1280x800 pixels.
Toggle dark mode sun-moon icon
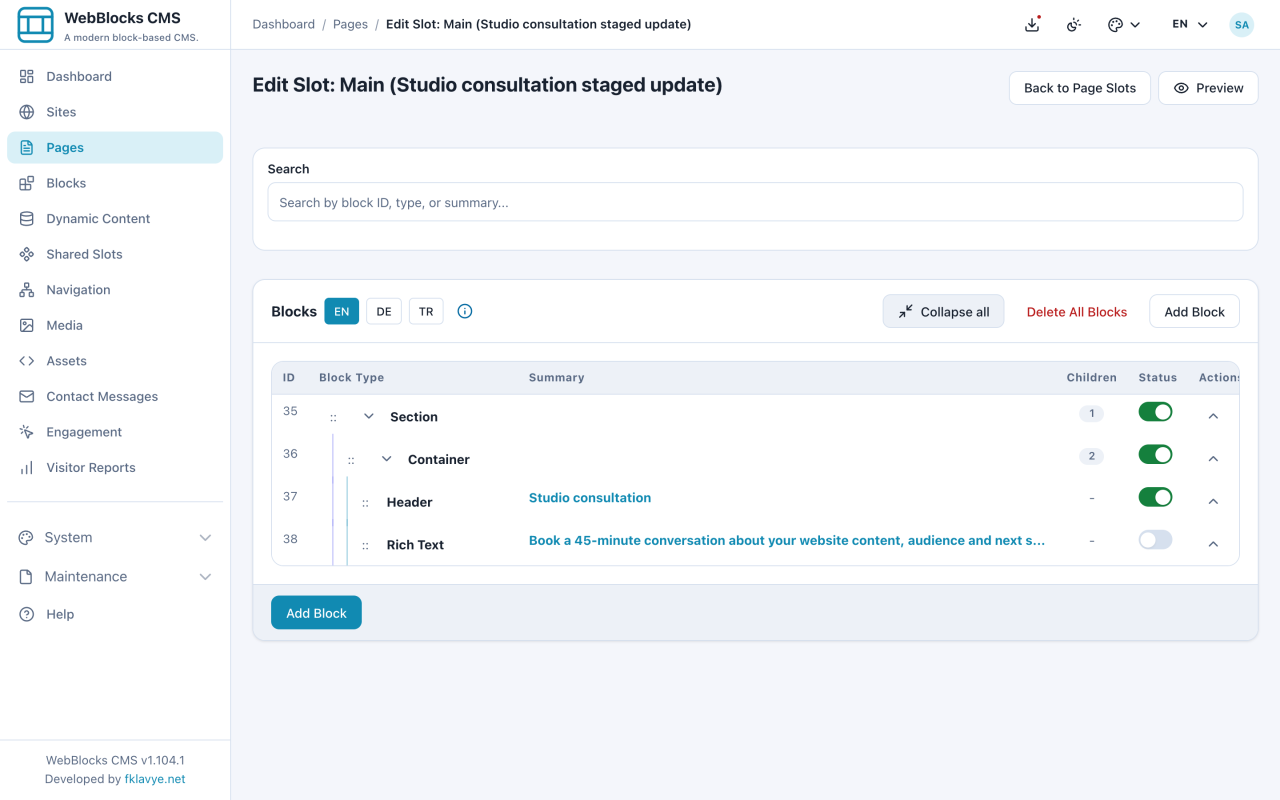point(1074,25)
